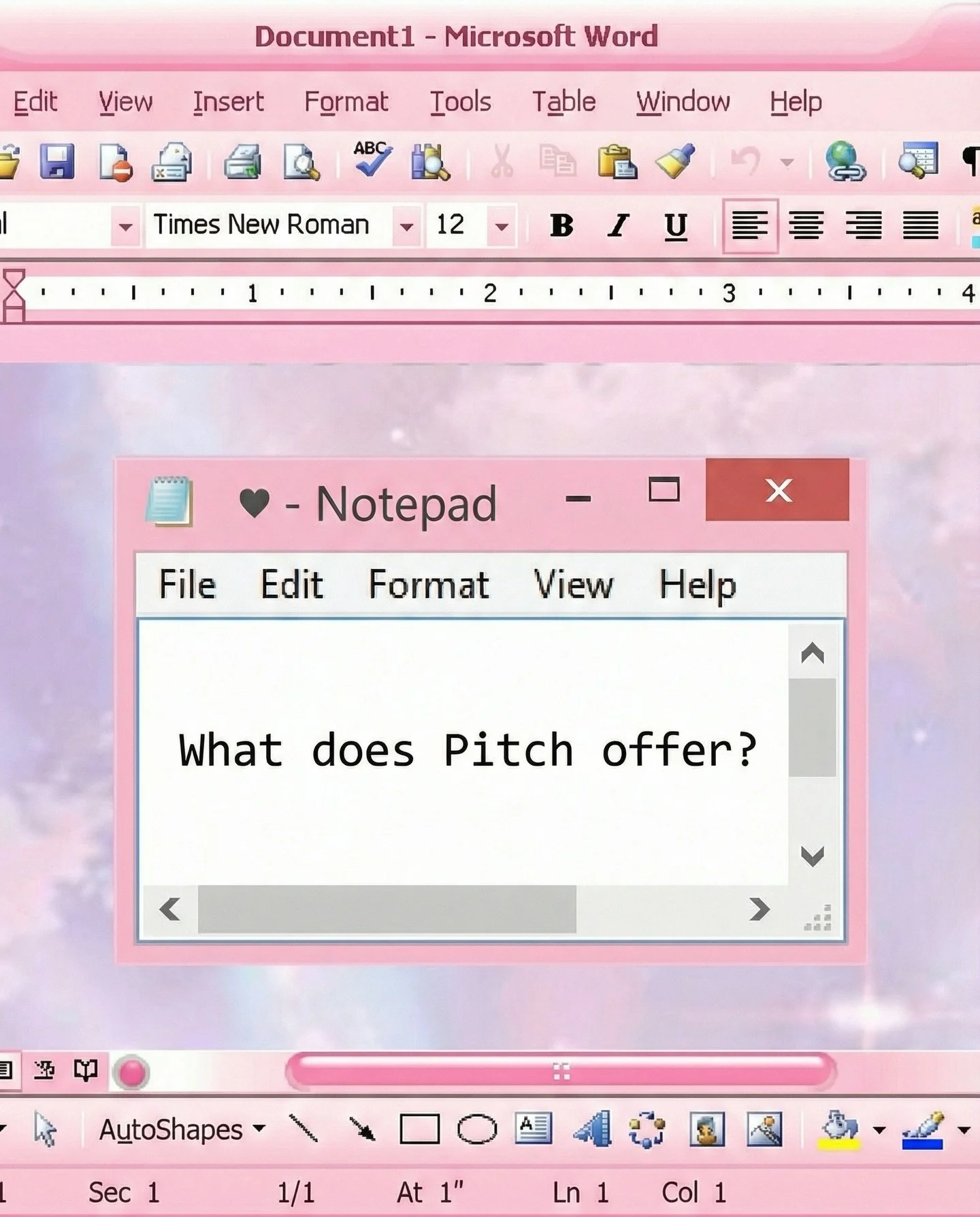This screenshot has height=1217, width=980.
Task: Click Word's pink horizontal scrollbar thumb
Action: pyautogui.click(x=561, y=1072)
